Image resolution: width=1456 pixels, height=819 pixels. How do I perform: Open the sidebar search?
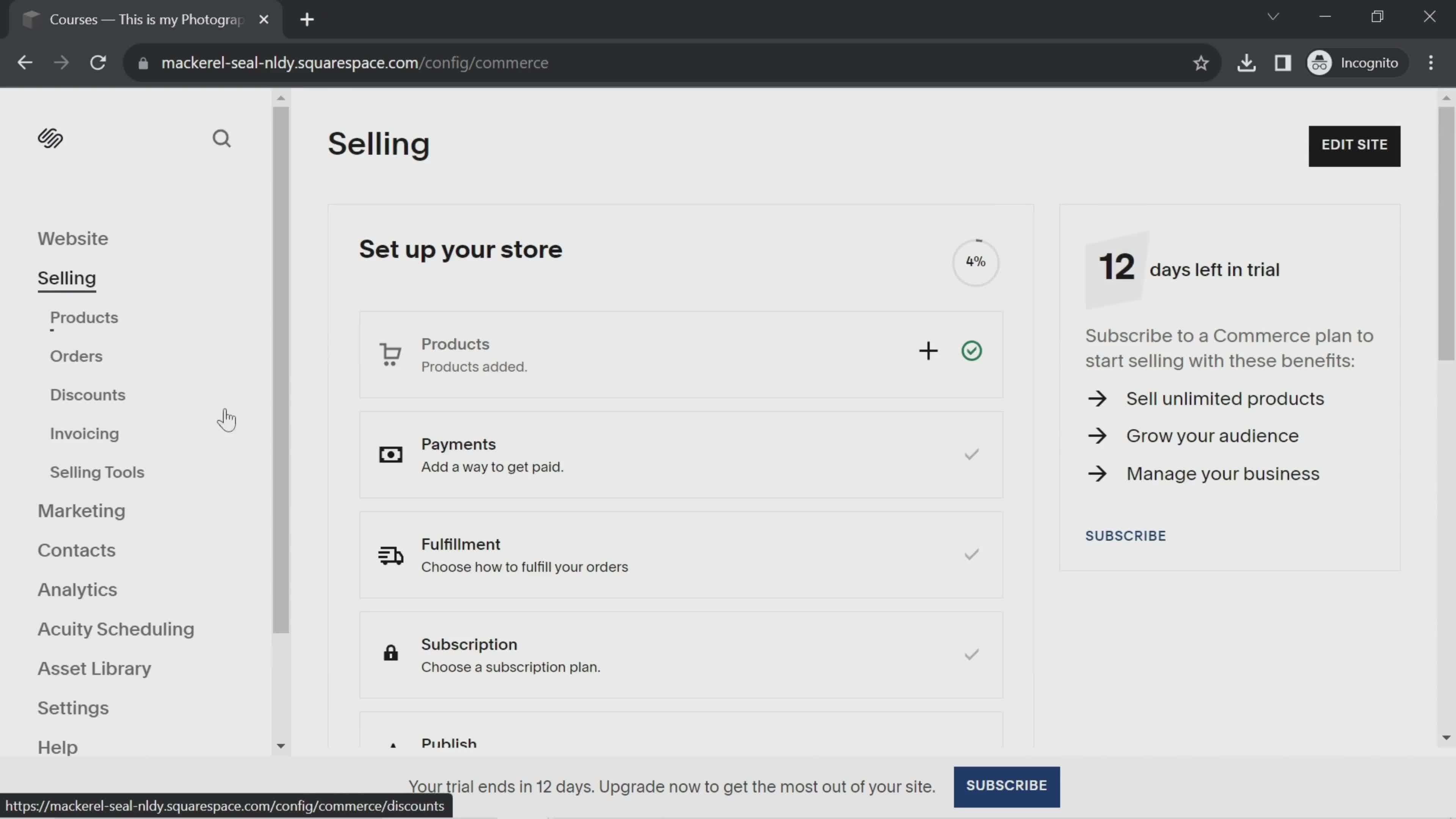point(221,138)
